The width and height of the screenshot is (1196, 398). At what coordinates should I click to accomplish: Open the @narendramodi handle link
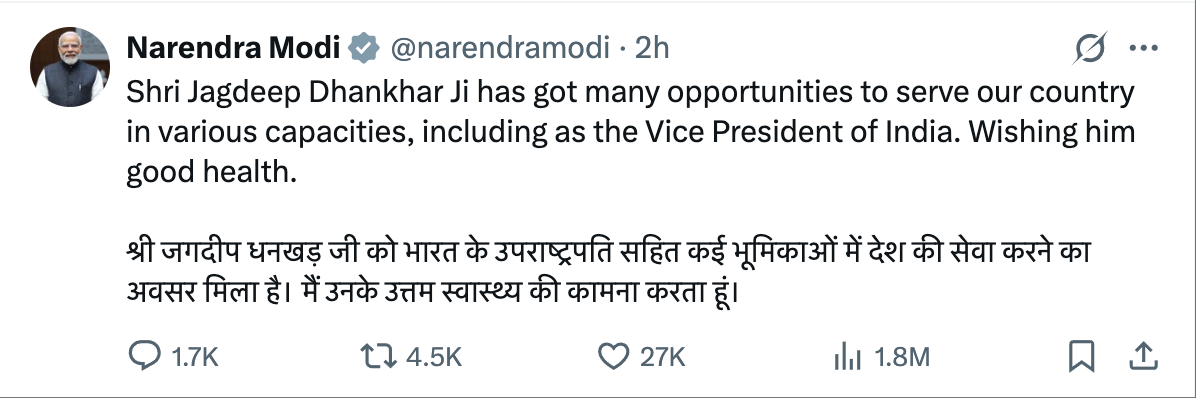[500, 48]
